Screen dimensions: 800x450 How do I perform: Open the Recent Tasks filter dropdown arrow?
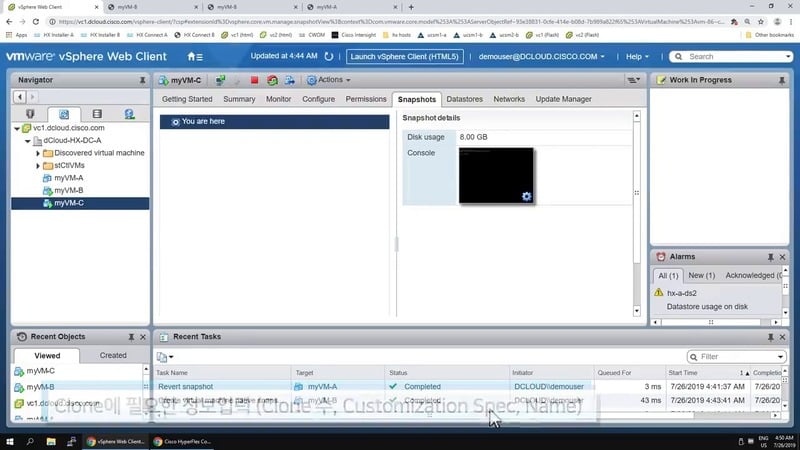click(780, 357)
